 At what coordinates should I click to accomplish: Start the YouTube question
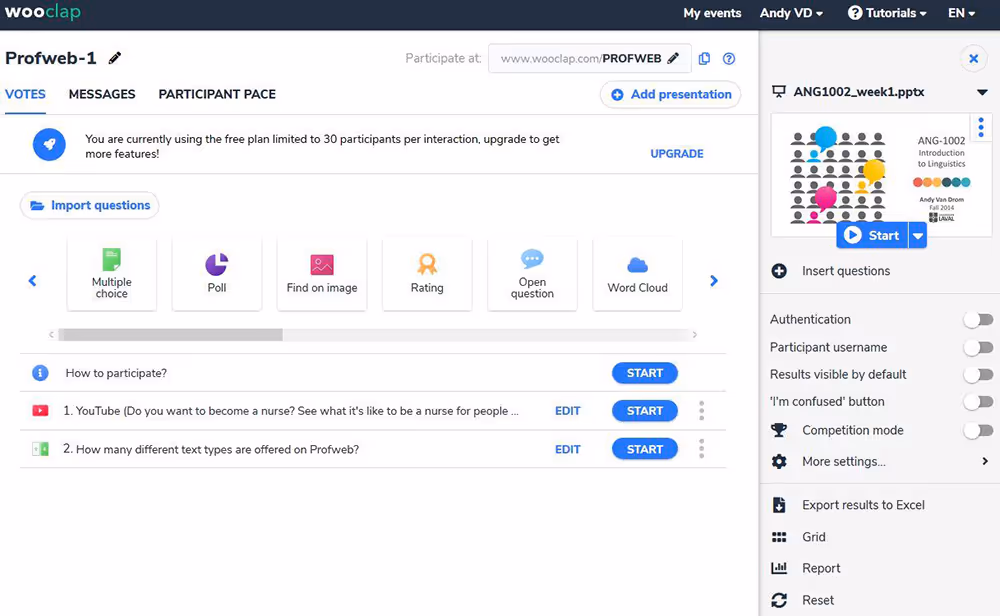[x=645, y=411]
